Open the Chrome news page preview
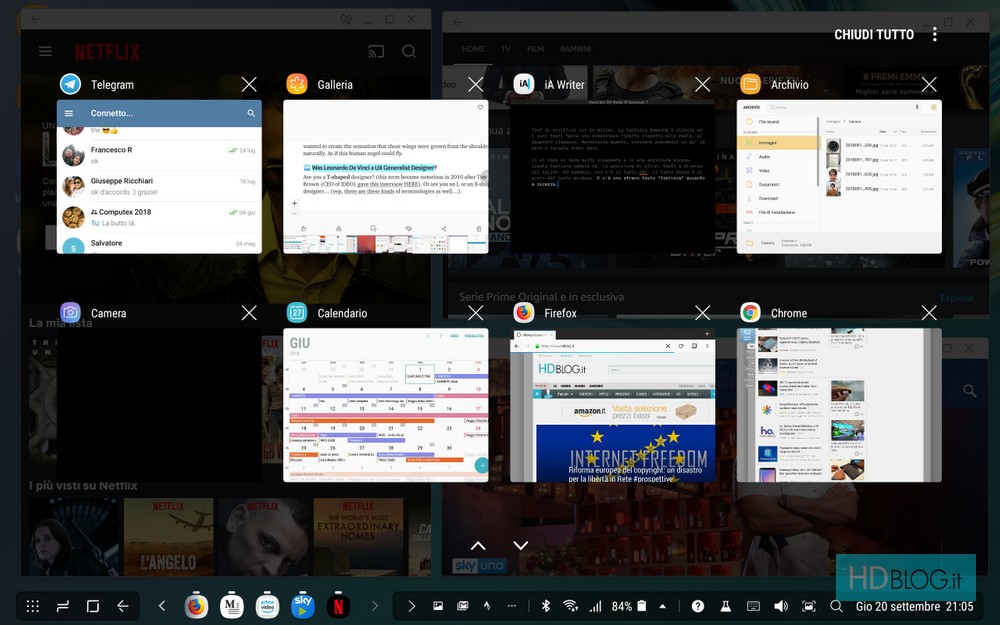 (839, 405)
